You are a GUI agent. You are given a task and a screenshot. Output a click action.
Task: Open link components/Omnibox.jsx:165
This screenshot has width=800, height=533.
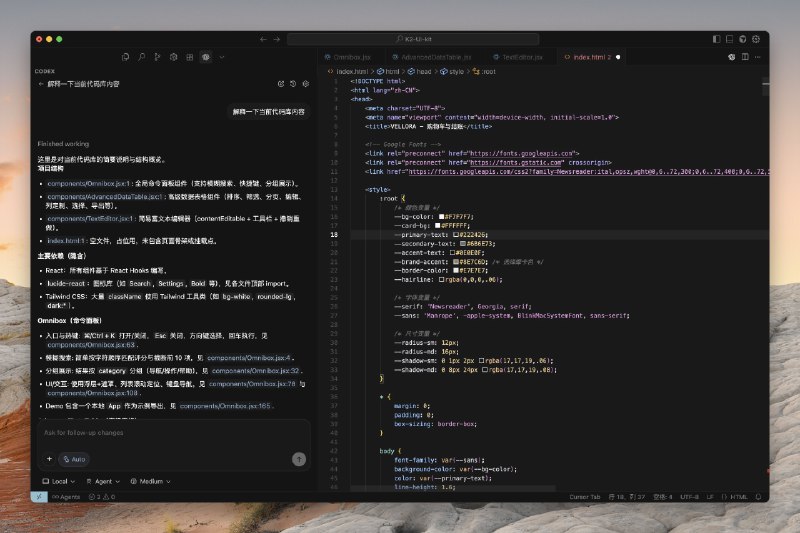pyautogui.click(x=225, y=407)
